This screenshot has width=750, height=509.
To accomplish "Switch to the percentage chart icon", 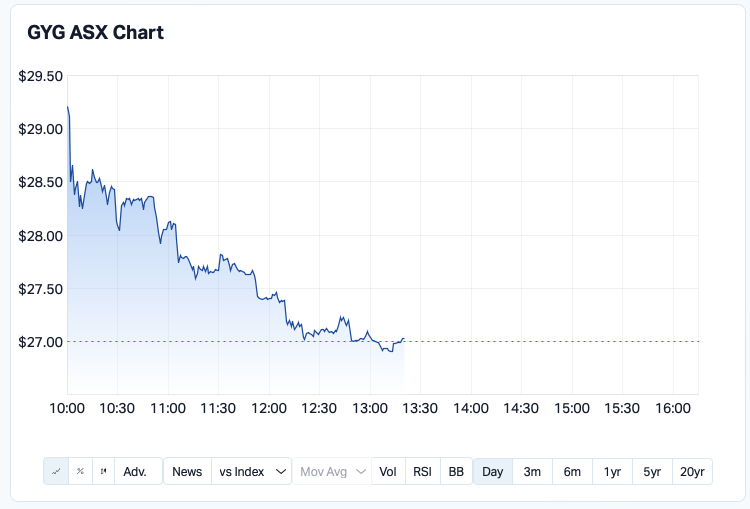I will [x=79, y=471].
